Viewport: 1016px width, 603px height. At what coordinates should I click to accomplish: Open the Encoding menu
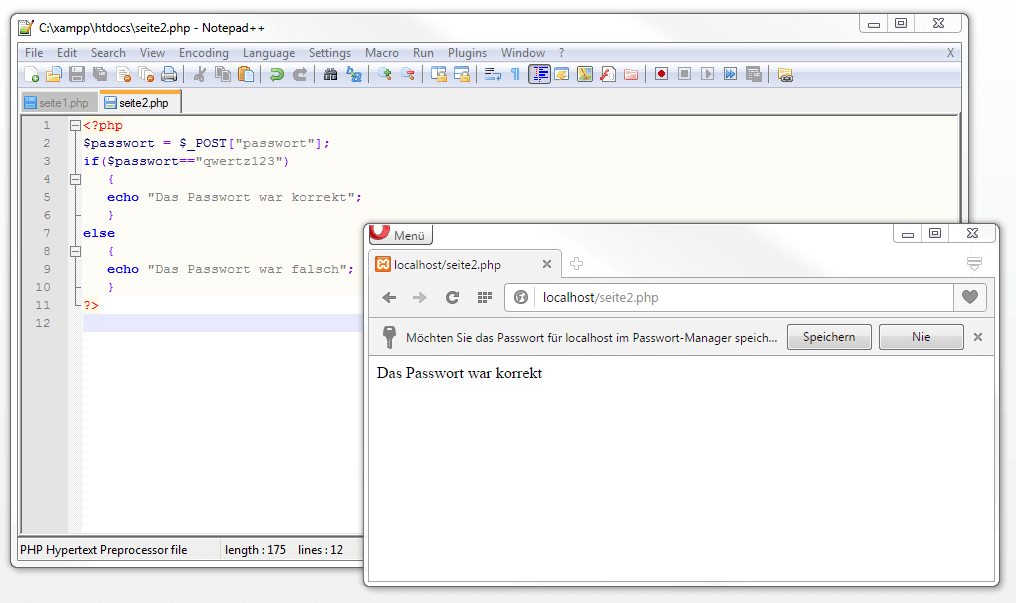[x=203, y=53]
